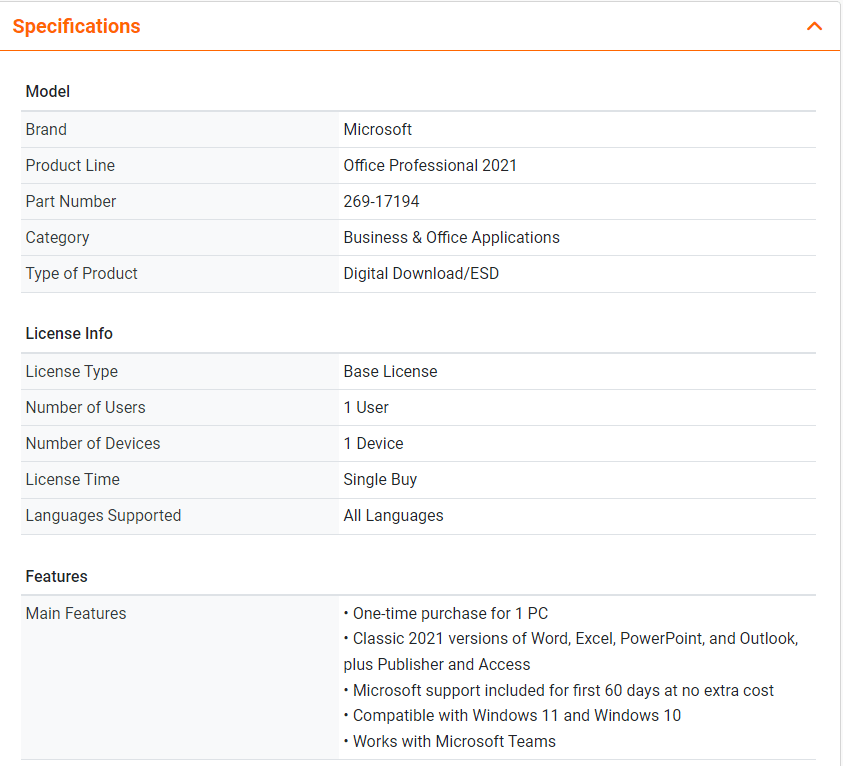843x766 pixels.
Task: Click the Category label
Action: click(58, 238)
